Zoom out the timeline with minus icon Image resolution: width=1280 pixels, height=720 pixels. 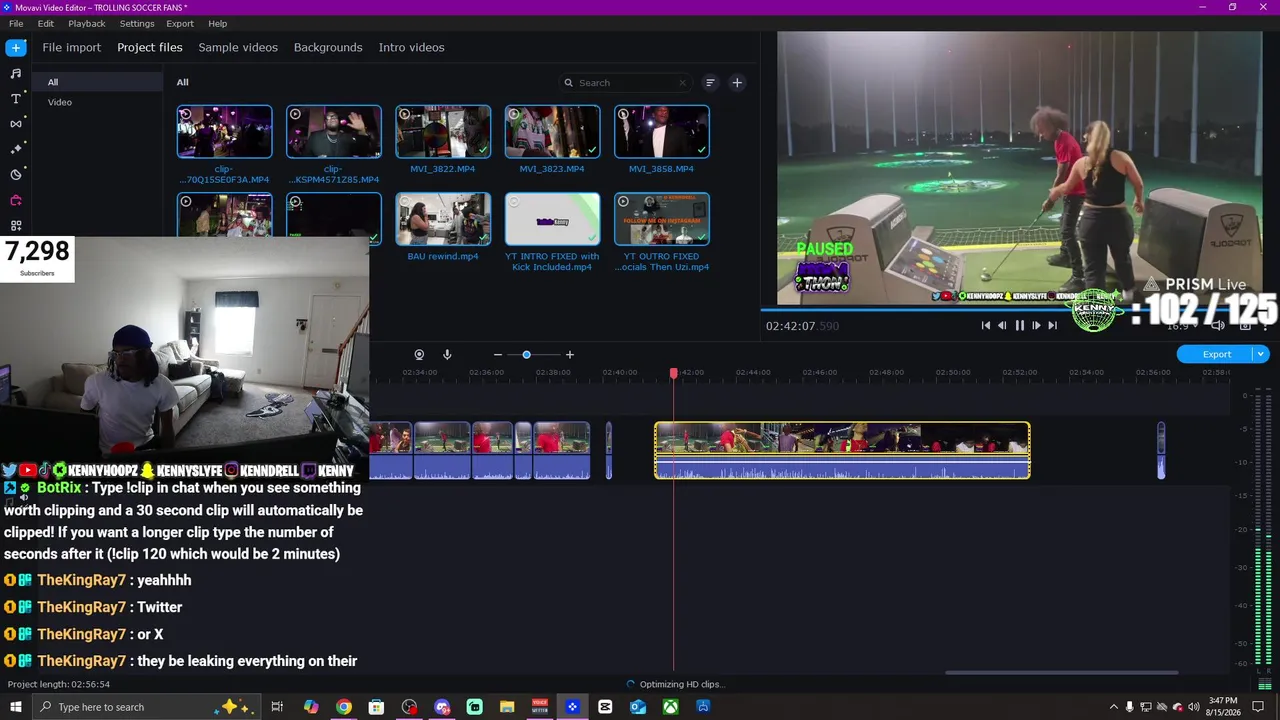click(x=498, y=355)
